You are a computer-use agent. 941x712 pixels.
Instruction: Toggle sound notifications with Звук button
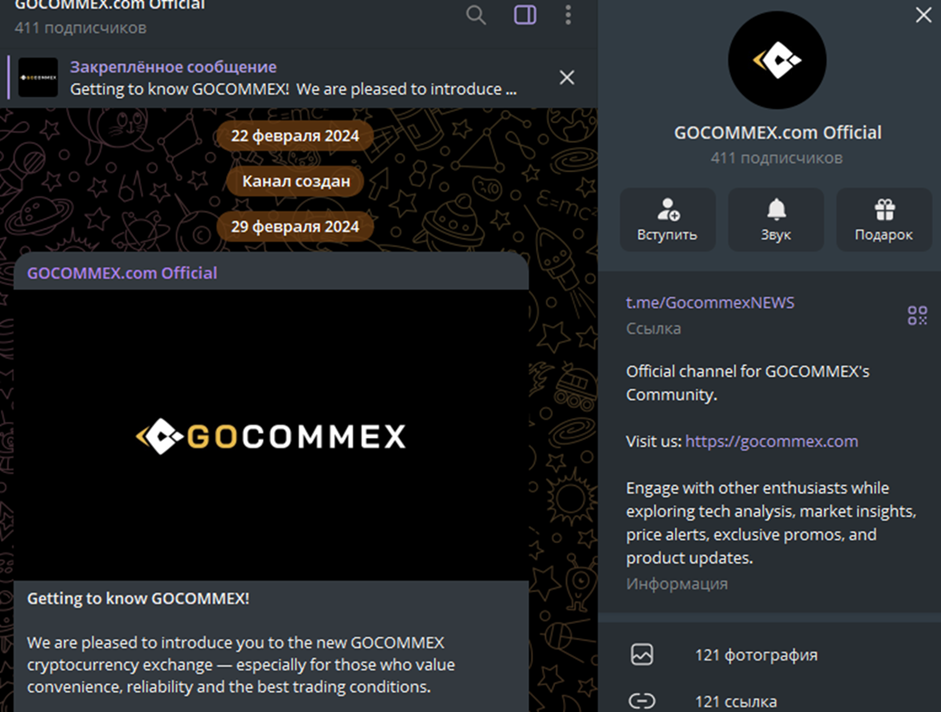[776, 220]
